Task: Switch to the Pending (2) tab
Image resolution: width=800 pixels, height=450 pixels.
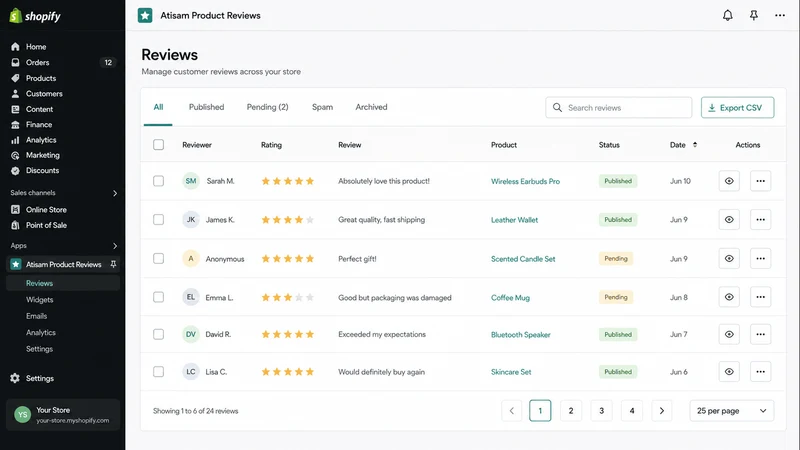Action: (267, 107)
